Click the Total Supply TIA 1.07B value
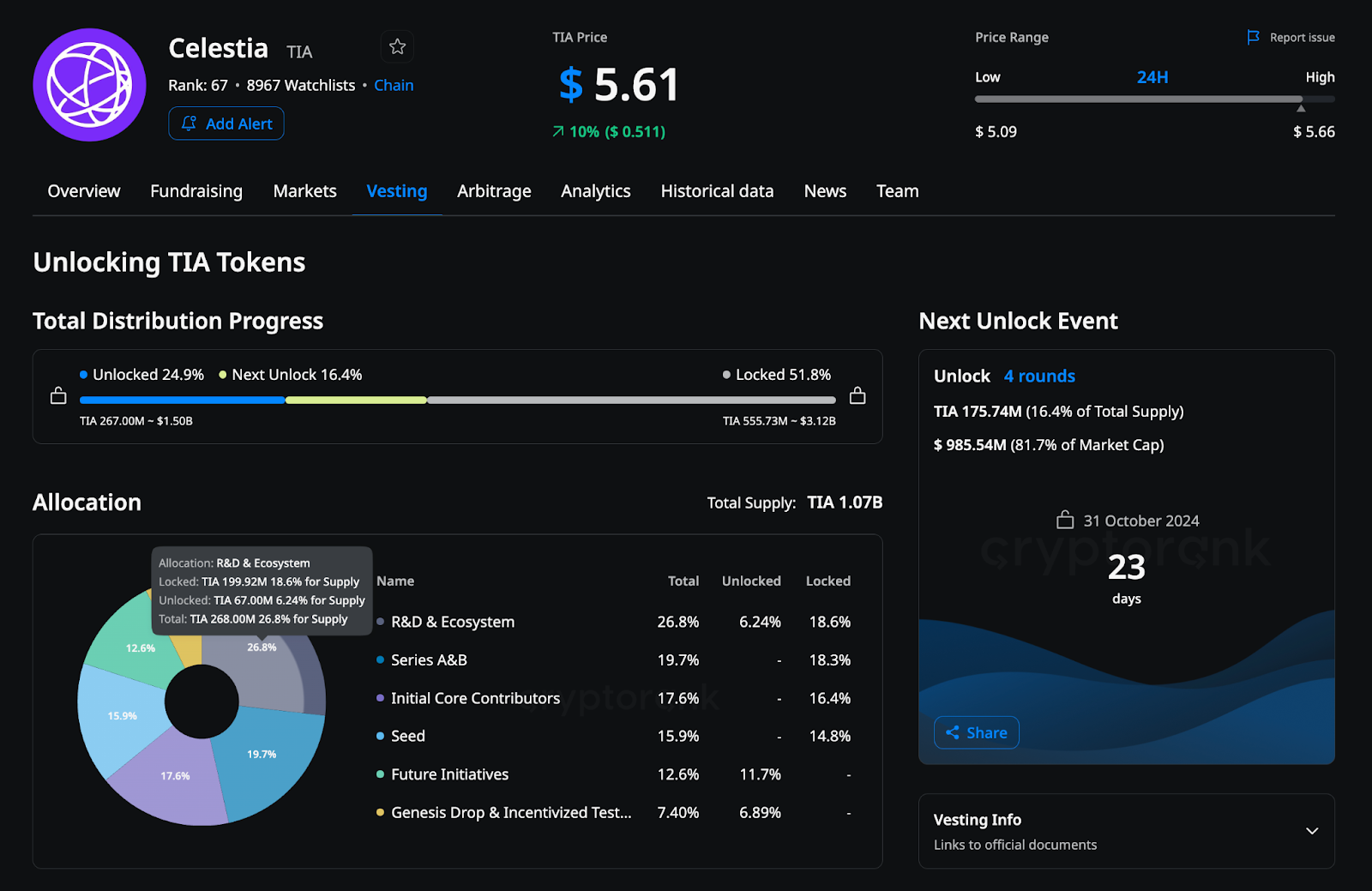 845,503
